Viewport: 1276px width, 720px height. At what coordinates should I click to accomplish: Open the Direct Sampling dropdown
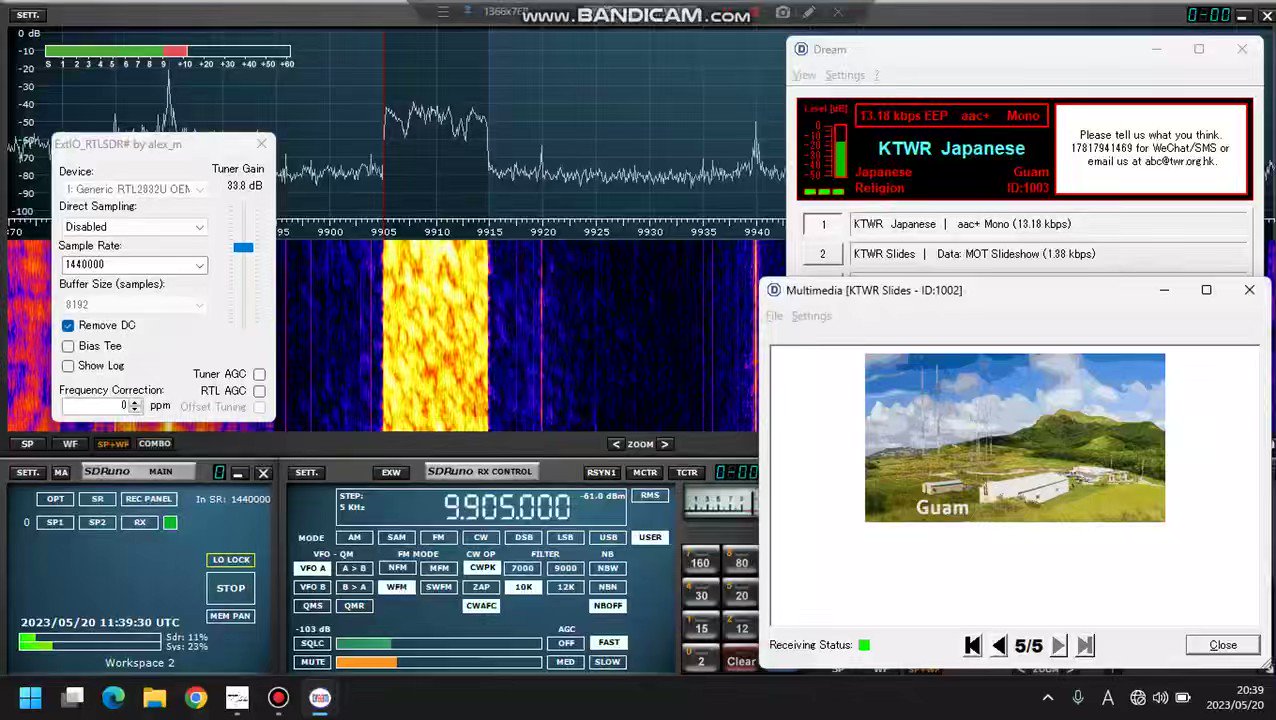click(134, 227)
